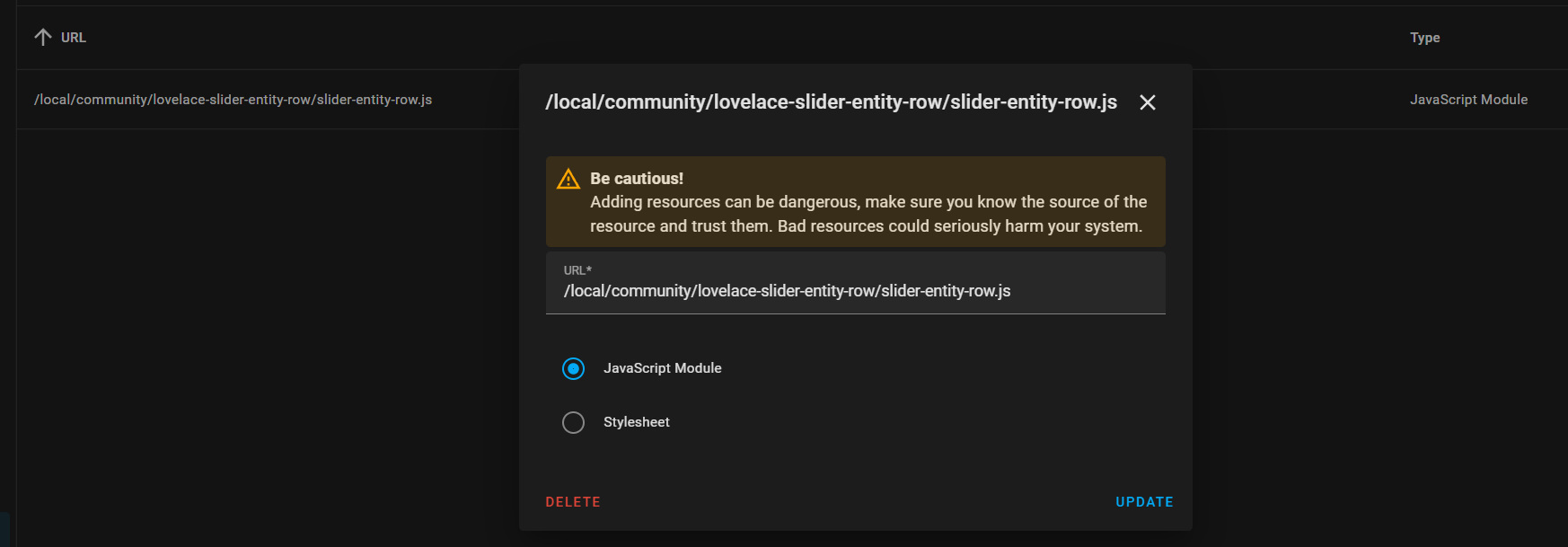
Task: Click the sort arrow beside the URL header
Action: point(40,37)
